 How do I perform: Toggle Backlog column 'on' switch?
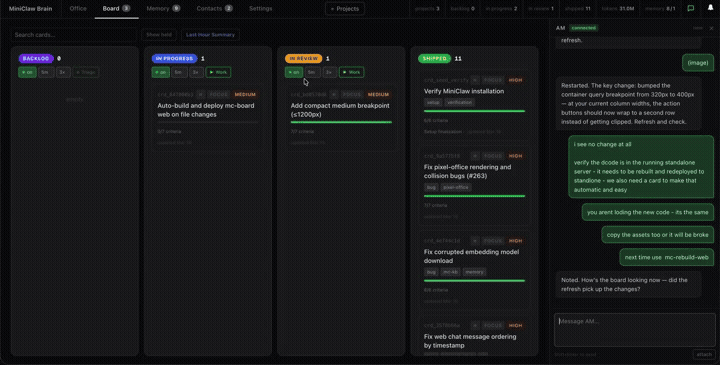click(x=28, y=72)
